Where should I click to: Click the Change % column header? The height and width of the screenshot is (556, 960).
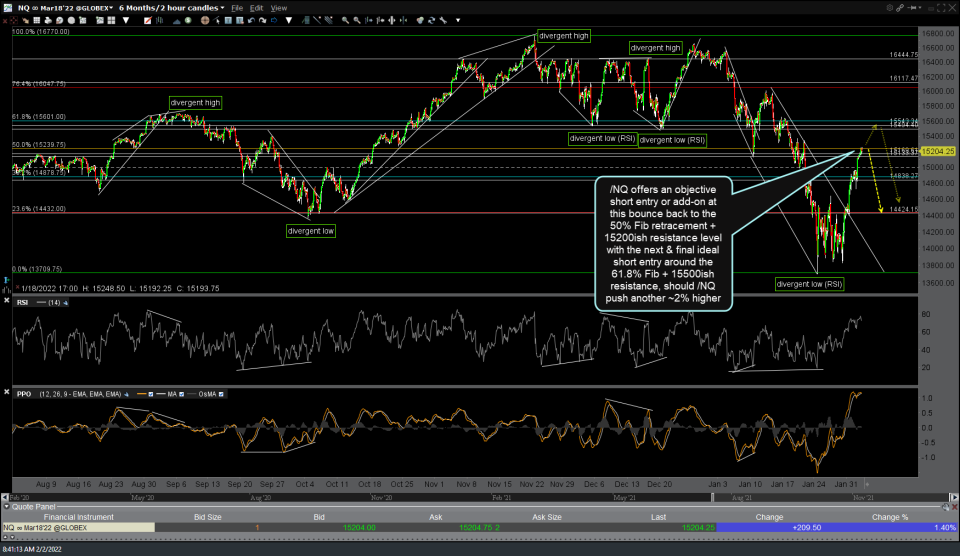[890, 517]
